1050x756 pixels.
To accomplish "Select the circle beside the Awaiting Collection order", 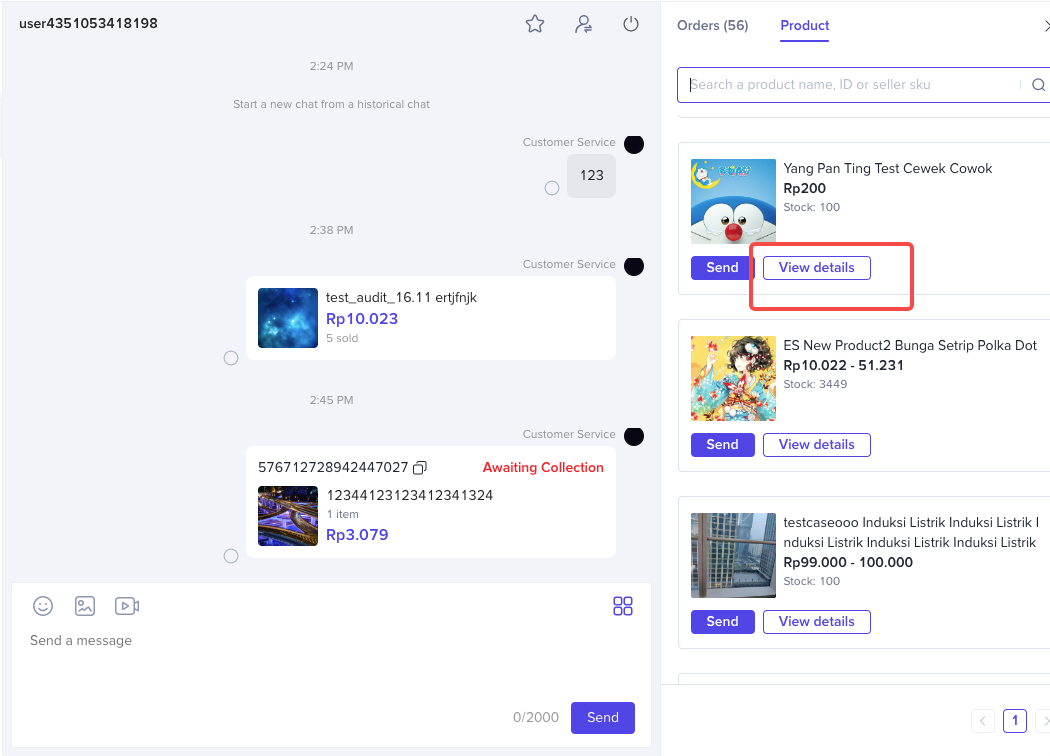I will coord(231,556).
